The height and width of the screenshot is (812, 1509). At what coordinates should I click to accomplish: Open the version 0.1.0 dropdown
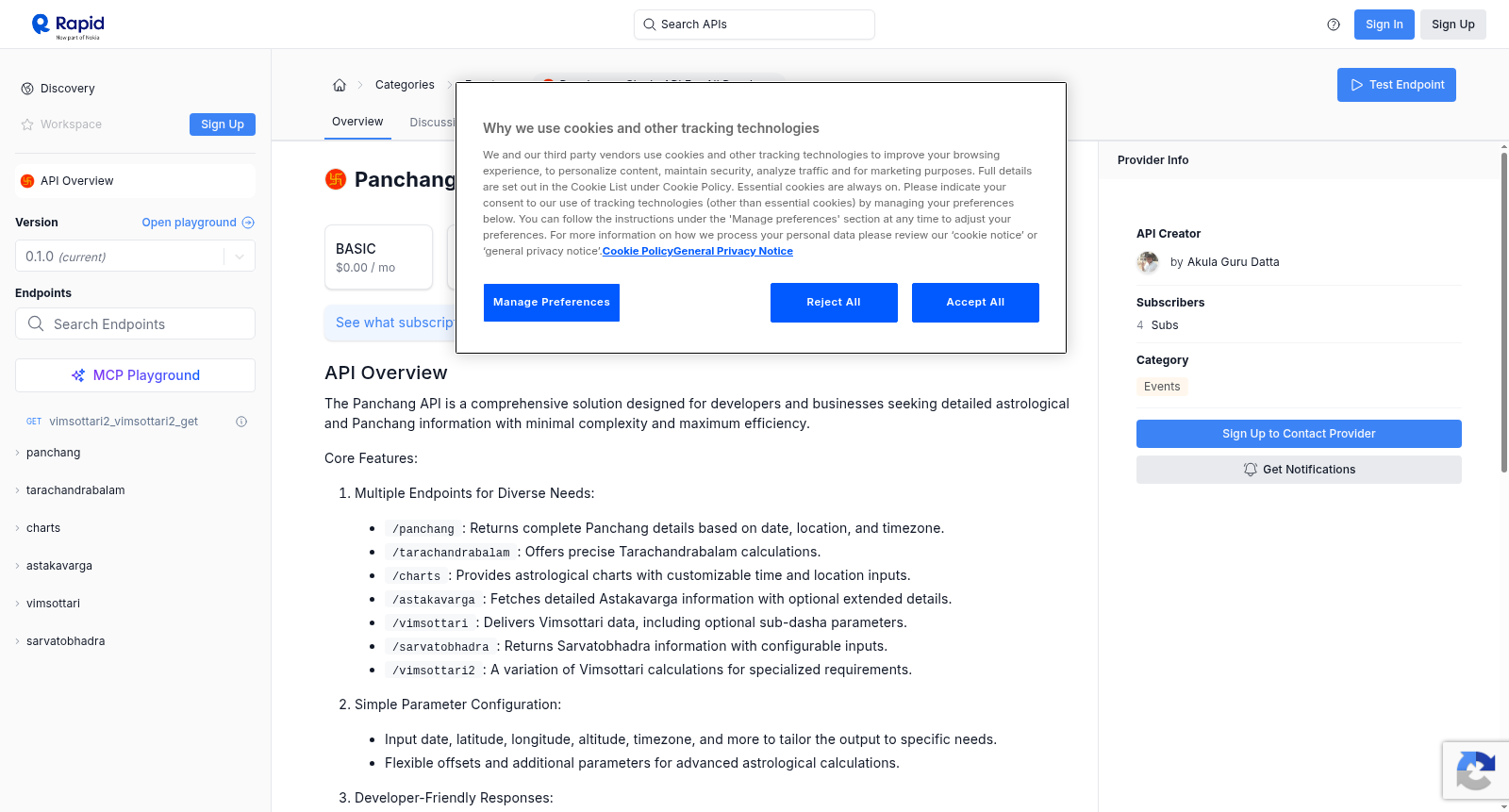point(135,257)
